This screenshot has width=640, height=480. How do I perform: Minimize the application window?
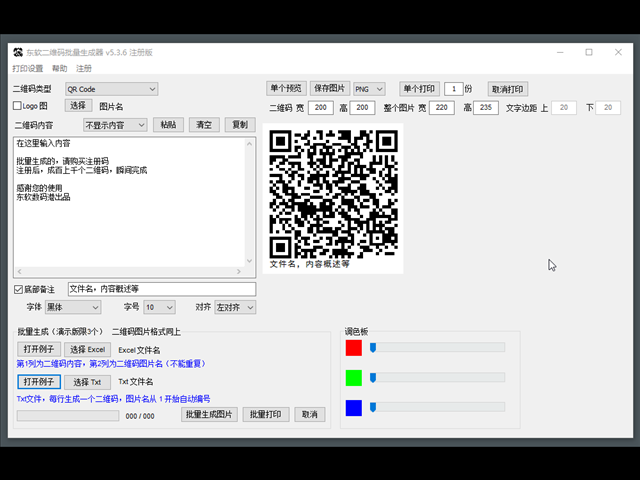(x=560, y=52)
